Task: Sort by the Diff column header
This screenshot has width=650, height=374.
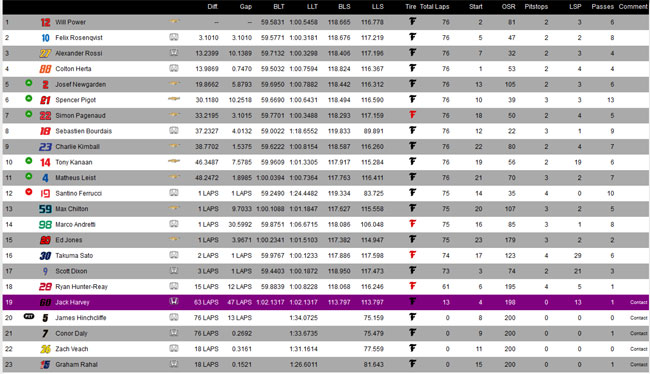Action: tap(213, 7)
